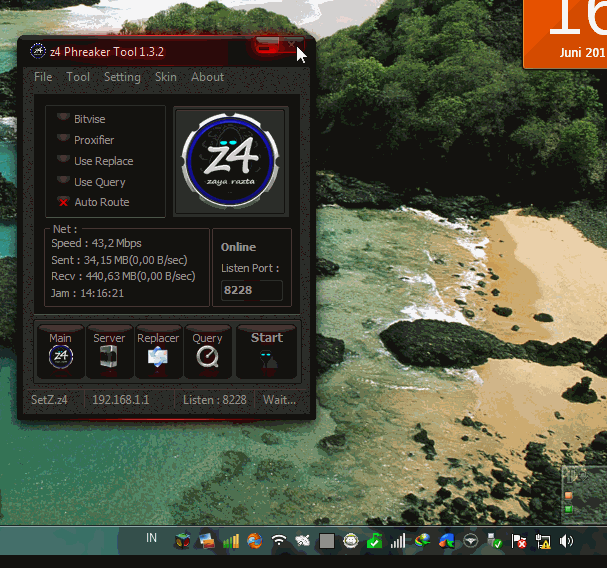Open the Setting menu
607x568 pixels.
click(122, 77)
